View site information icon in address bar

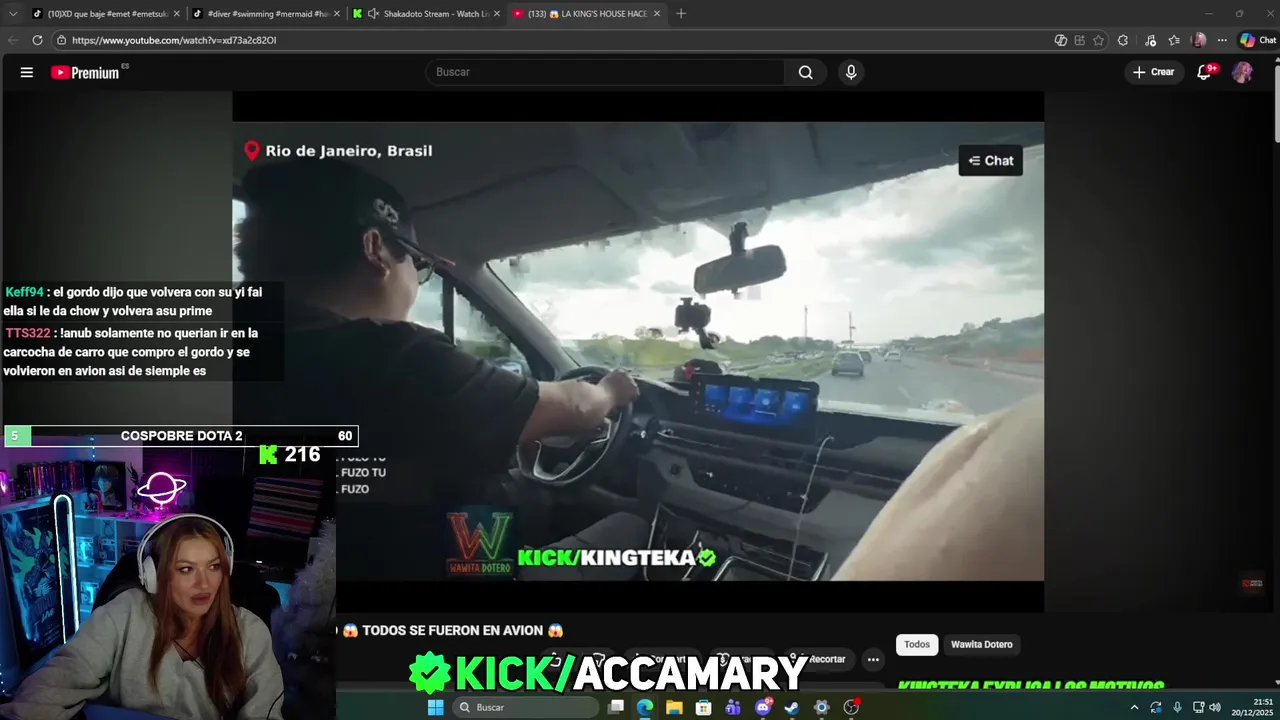coord(61,40)
